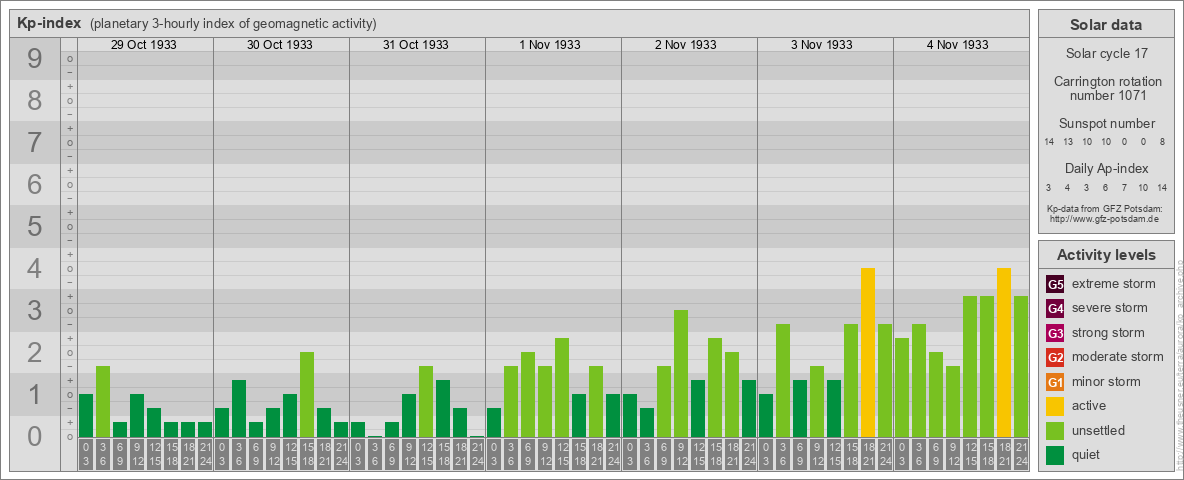Click the G5 extreme storm badge
The width and height of the screenshot is (1184, 480).
[1055, 285]
